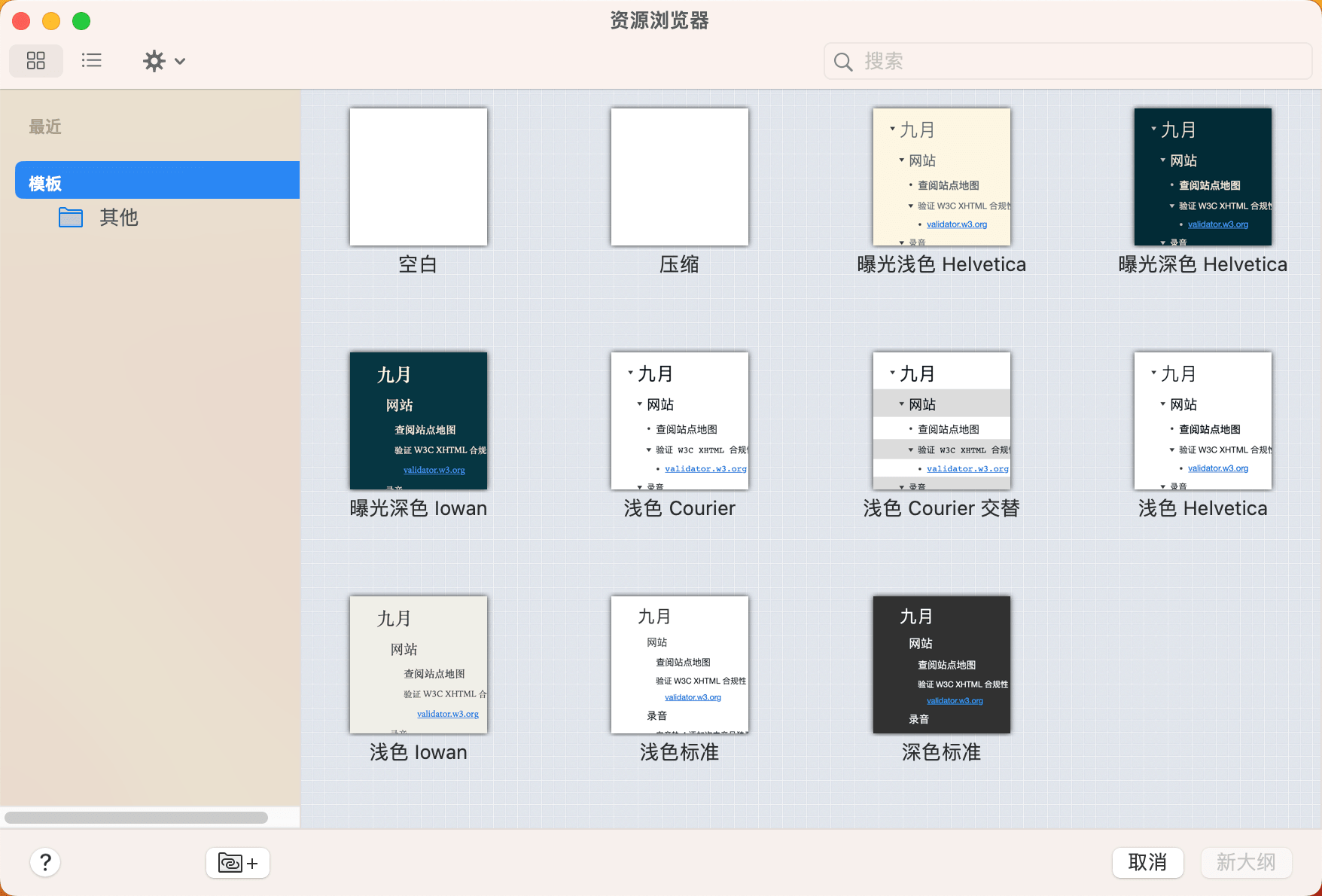This screenshot has height=896, width=1322.
Task: Click the 浅色 Courier label
Action: (680, 508)
